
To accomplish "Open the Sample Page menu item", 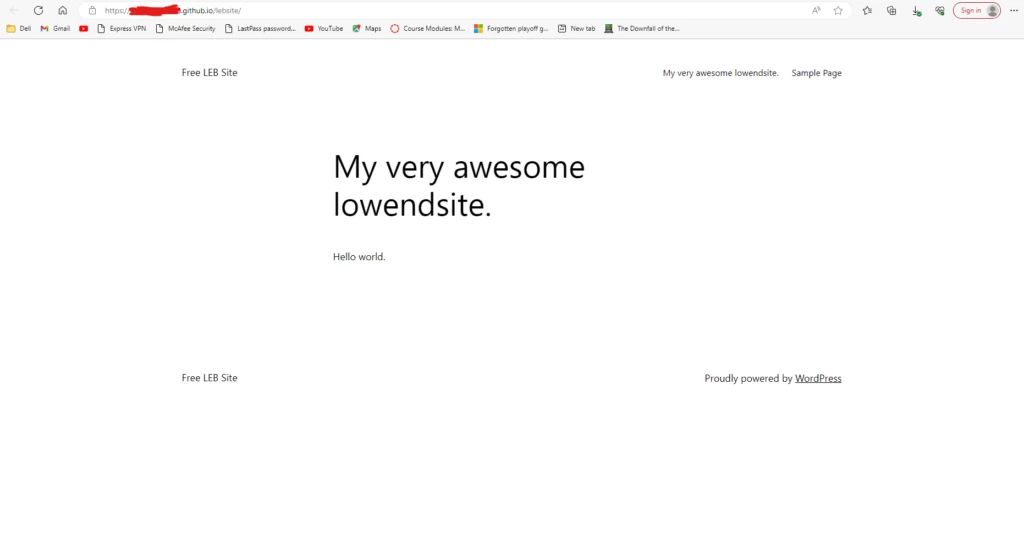I will tap(816, 73).
